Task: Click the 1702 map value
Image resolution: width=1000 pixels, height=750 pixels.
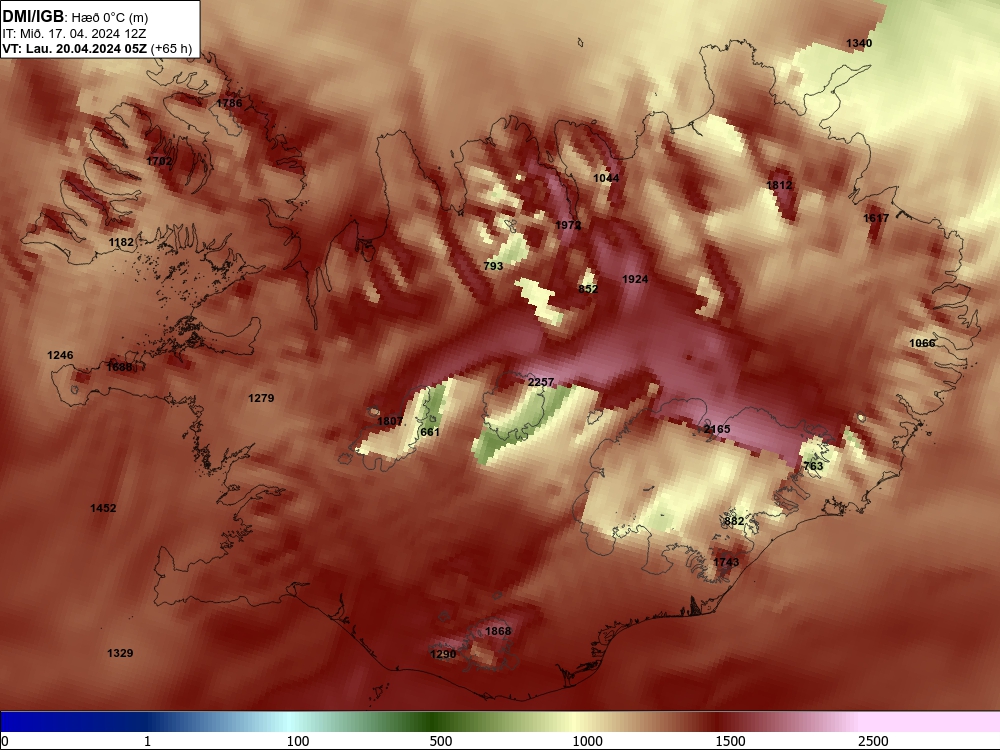Action: [x=159, y=161]
